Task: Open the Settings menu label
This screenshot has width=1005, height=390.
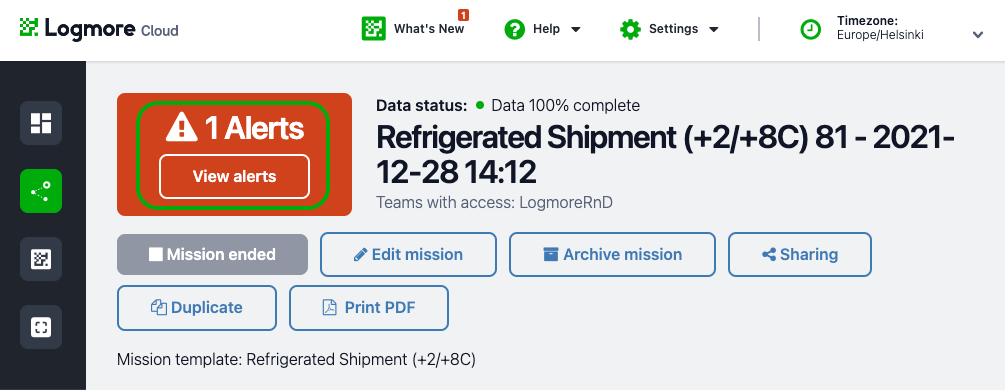Action: [674, 29]
